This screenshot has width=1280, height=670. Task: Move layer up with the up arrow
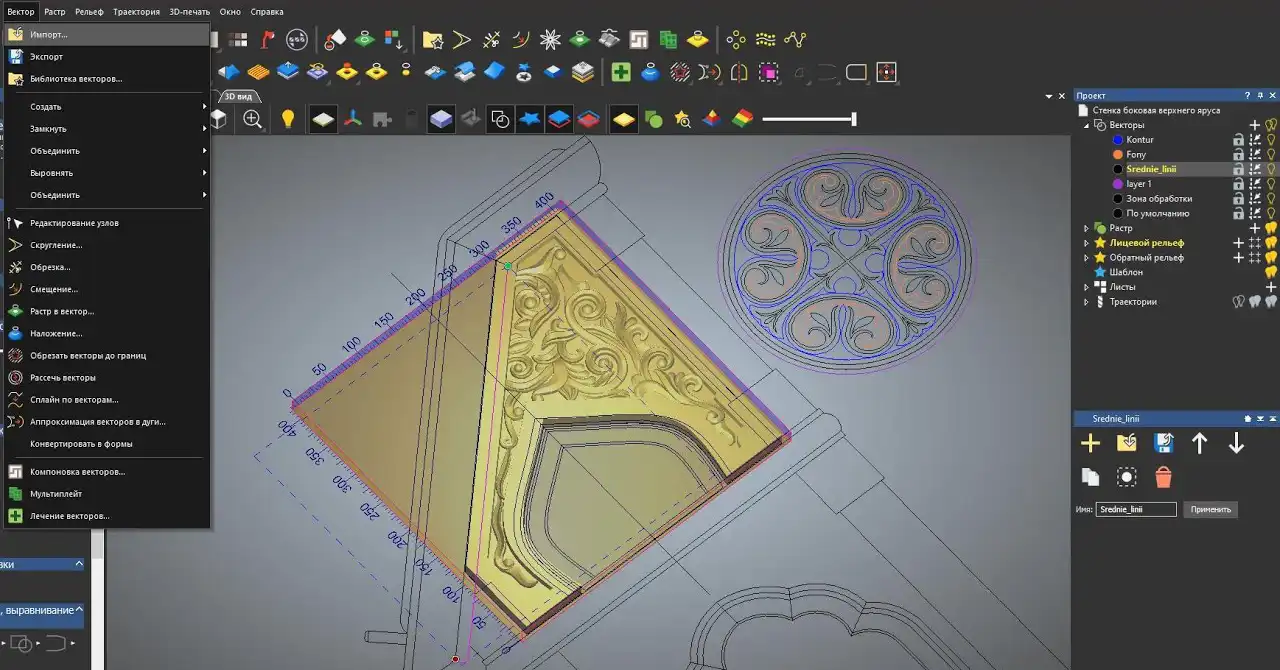(1199, 443)
